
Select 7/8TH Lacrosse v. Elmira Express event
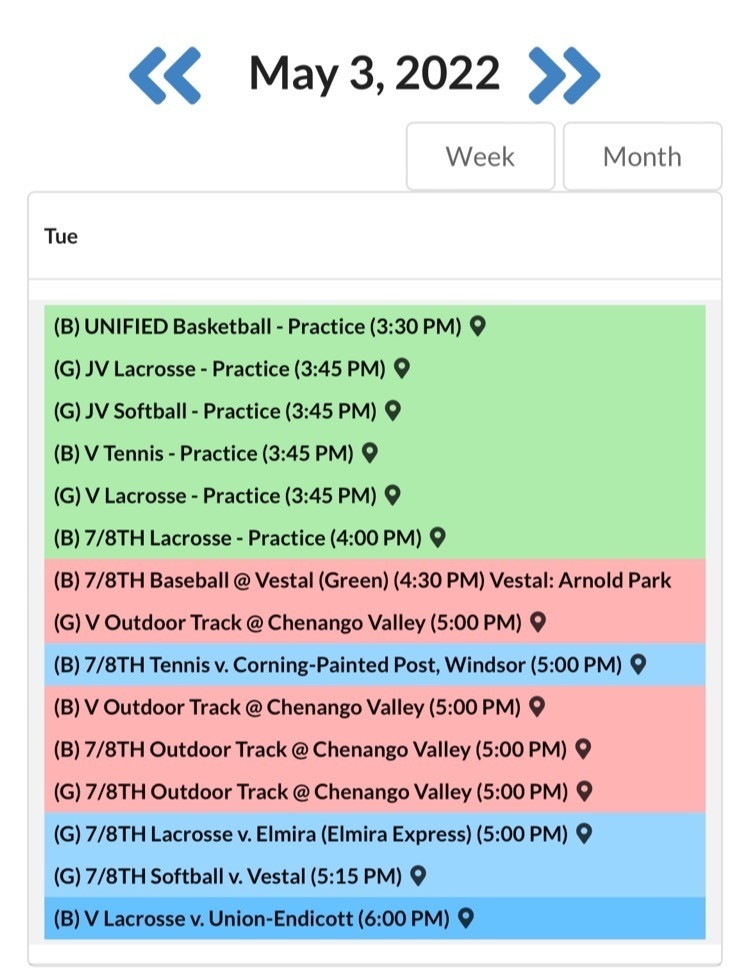310,833
